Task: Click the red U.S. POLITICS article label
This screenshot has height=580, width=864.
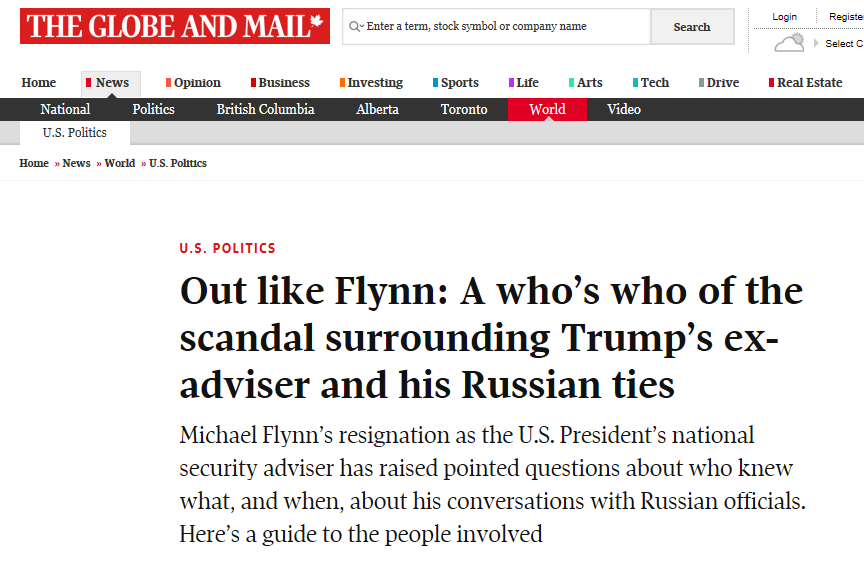Action: pos(227,248)
